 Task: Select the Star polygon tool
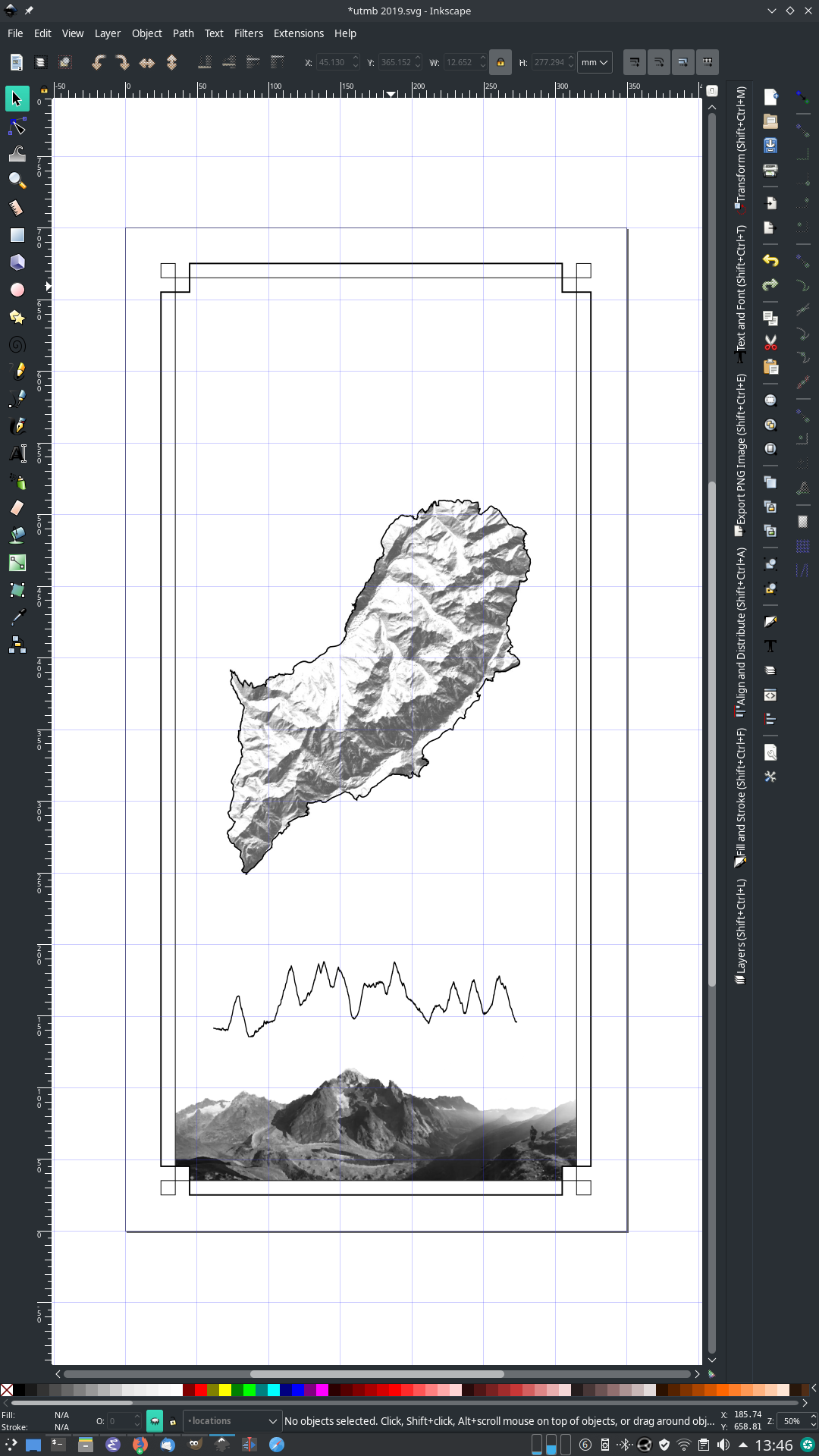tap(17, 317)
